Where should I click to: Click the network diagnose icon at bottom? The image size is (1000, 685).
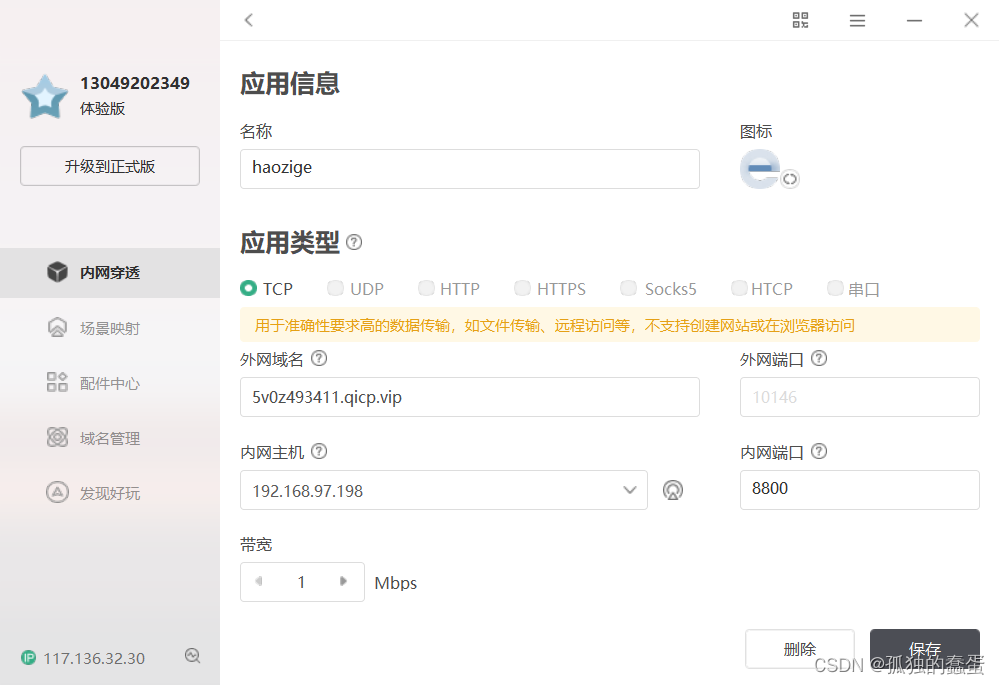[193, 656]
